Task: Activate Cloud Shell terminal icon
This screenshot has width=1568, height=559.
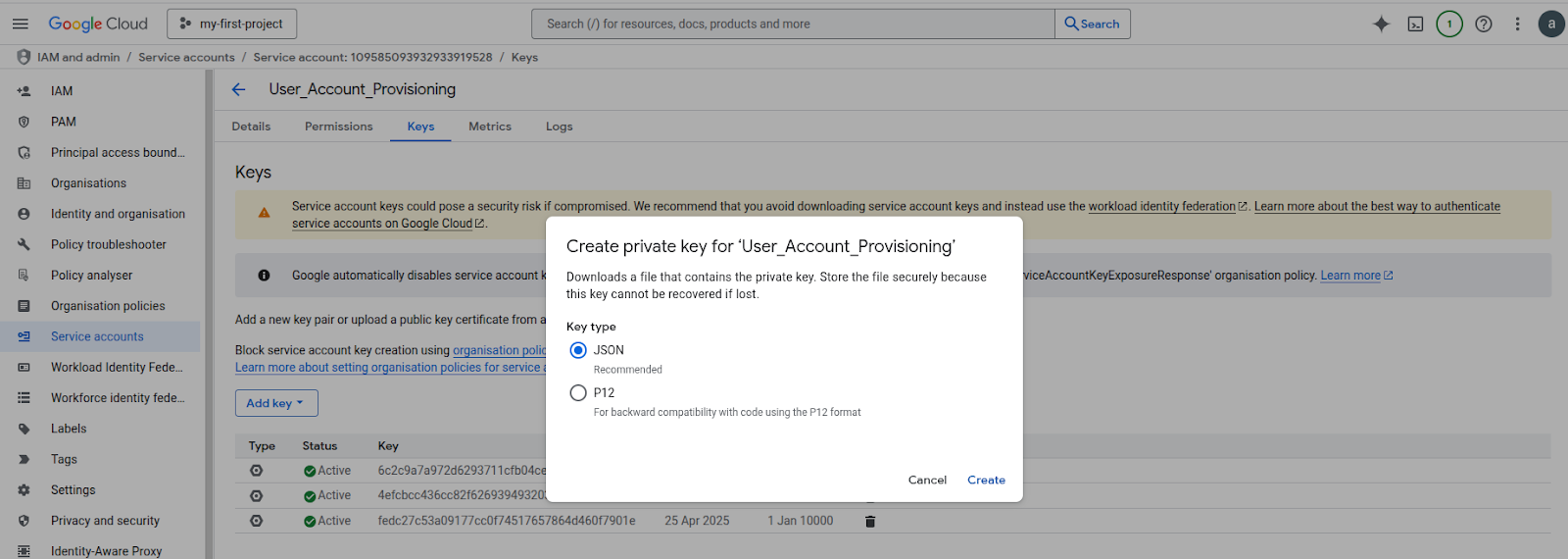Action: tap(1415, 24)
